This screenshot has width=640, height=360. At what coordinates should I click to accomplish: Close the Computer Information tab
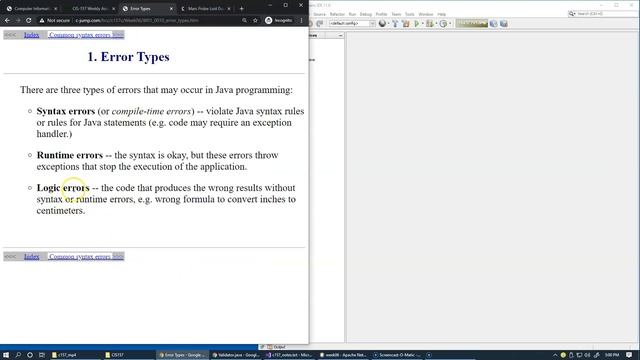pyautogui.click(x=56, y=9)
